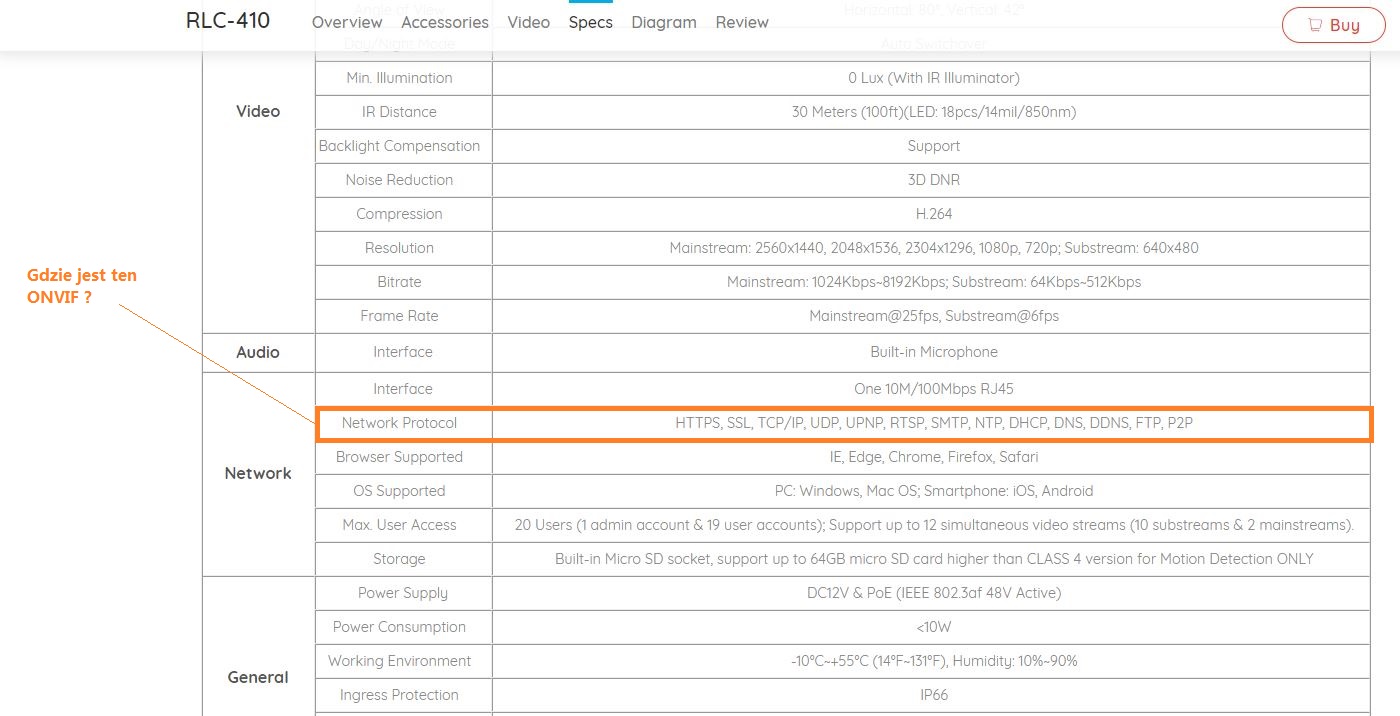Click the Frame Rate label
This screenshot has height=716, width=1400.
tap(399, 316)
